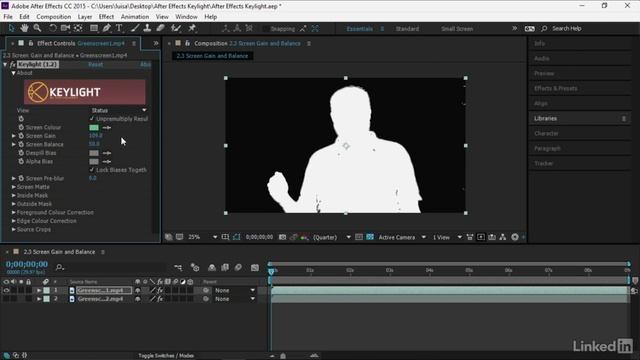640x360 pixels.
Task: Select the Hand tool
Action: (x=24, y=28)
